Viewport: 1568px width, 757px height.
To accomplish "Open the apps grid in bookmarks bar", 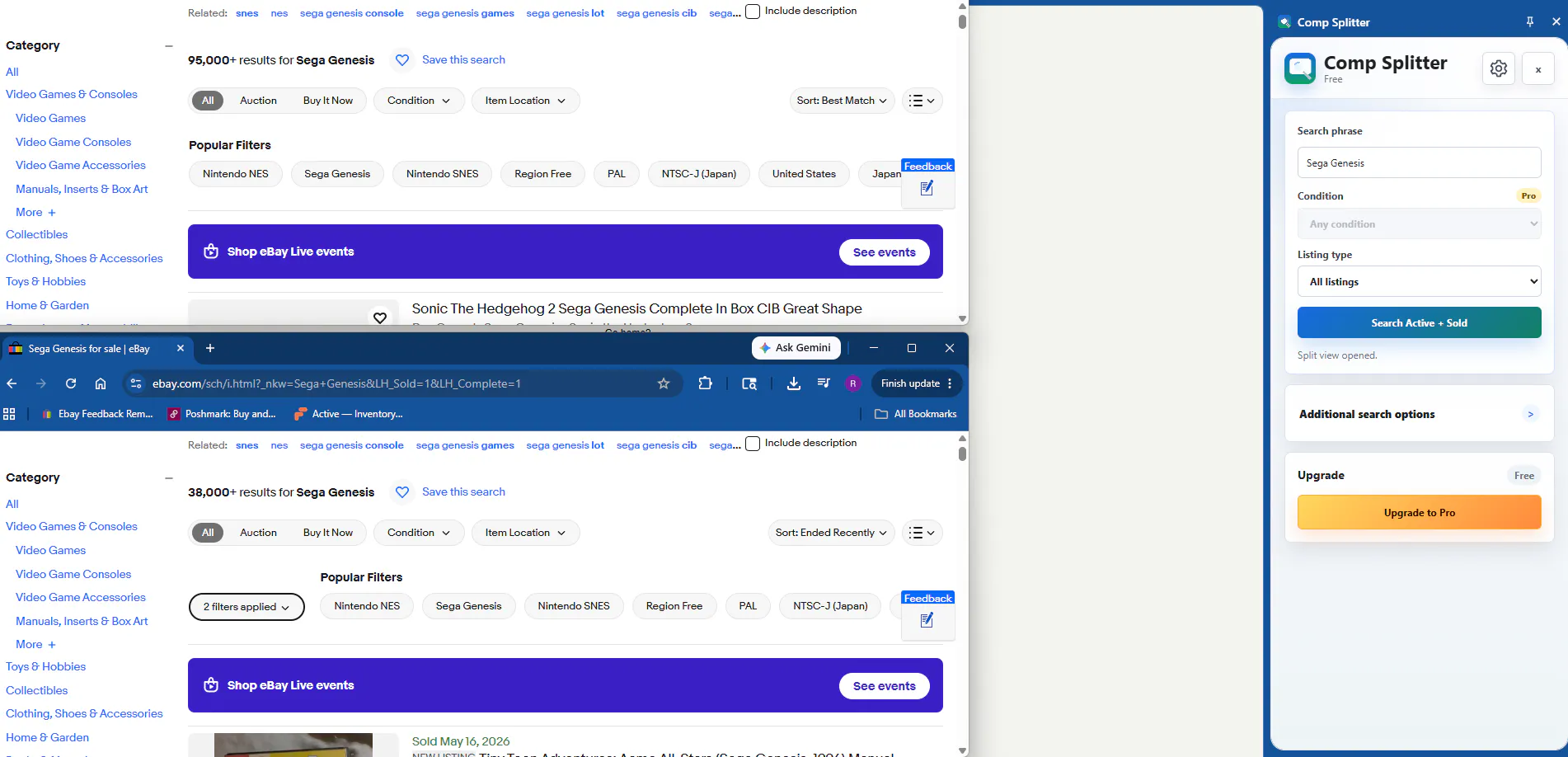I will pos(10,414).
